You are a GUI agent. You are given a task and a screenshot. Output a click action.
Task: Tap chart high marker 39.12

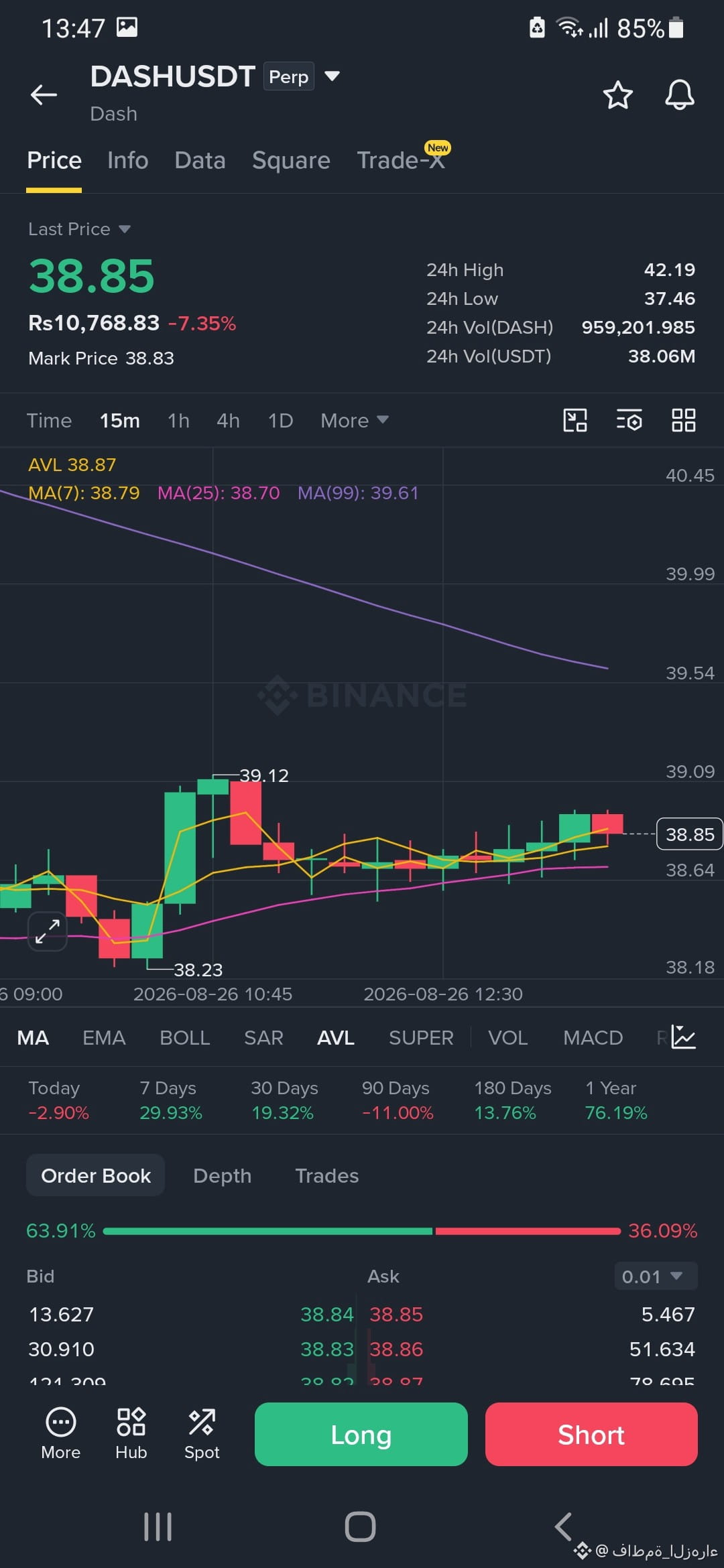point(264,776)
